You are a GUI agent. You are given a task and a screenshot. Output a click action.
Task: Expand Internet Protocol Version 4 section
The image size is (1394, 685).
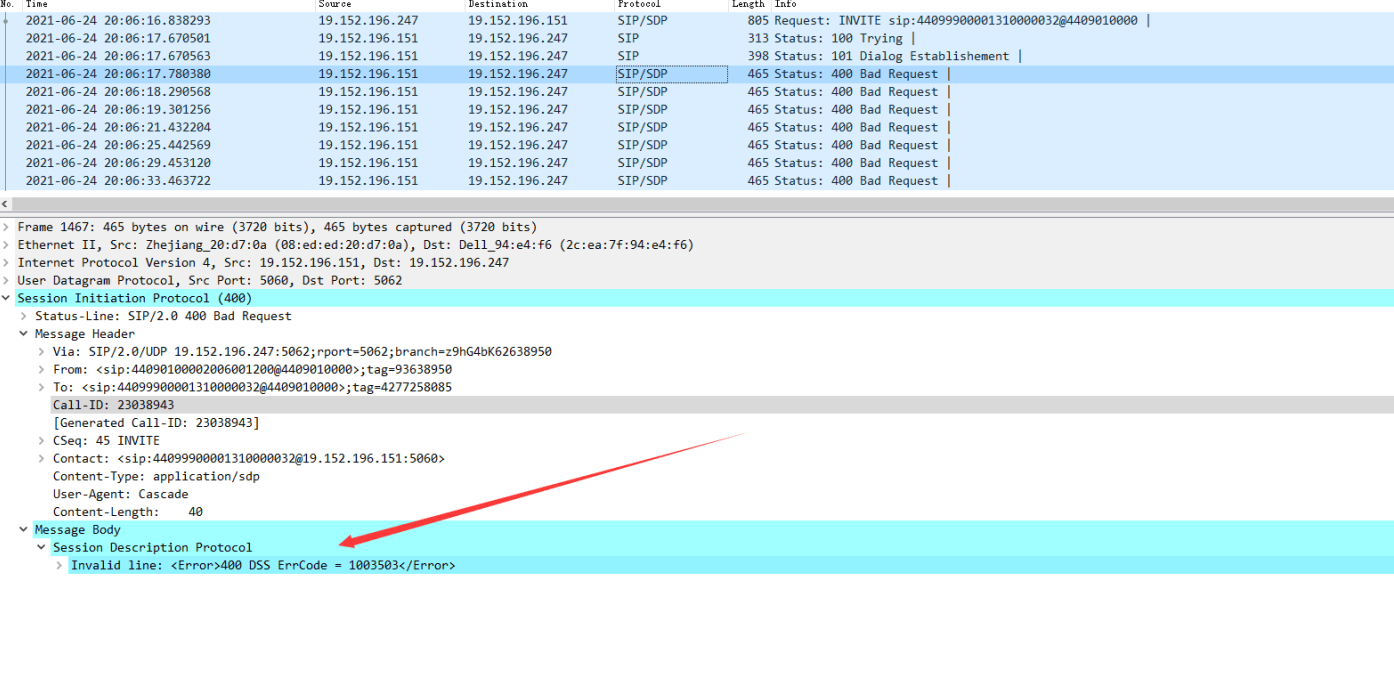[7, 263]
